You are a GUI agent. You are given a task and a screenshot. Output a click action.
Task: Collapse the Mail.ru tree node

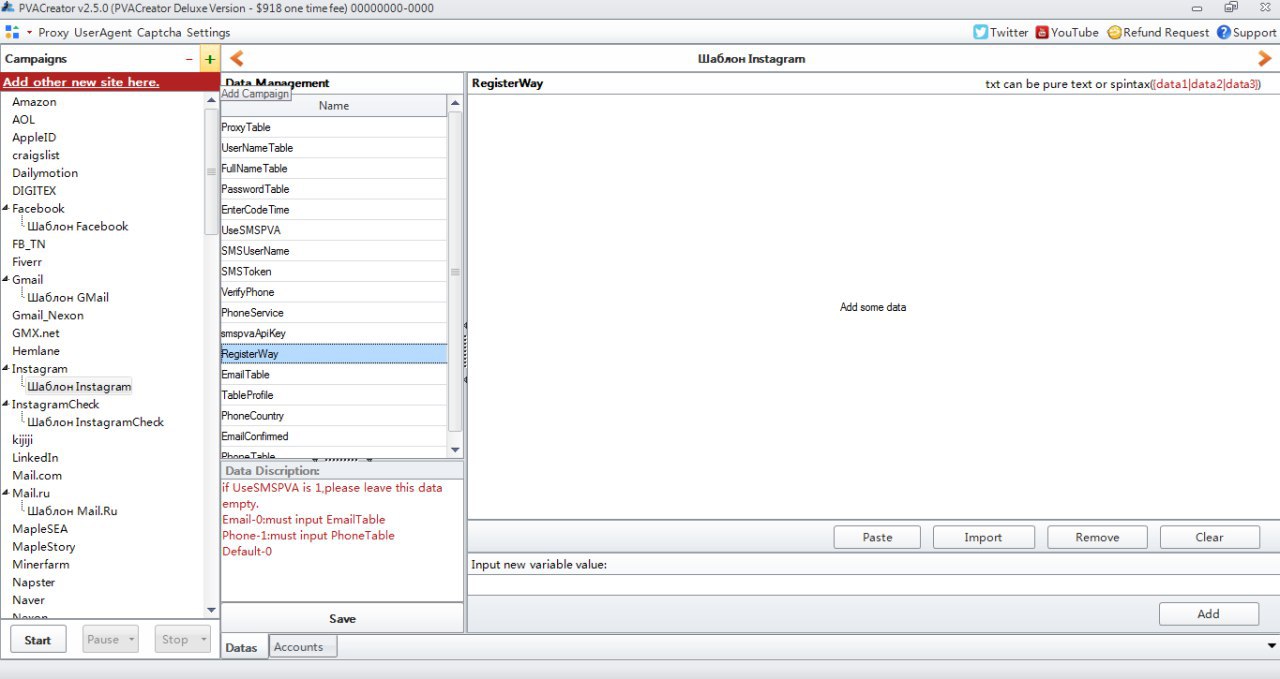tap(6, 493)
